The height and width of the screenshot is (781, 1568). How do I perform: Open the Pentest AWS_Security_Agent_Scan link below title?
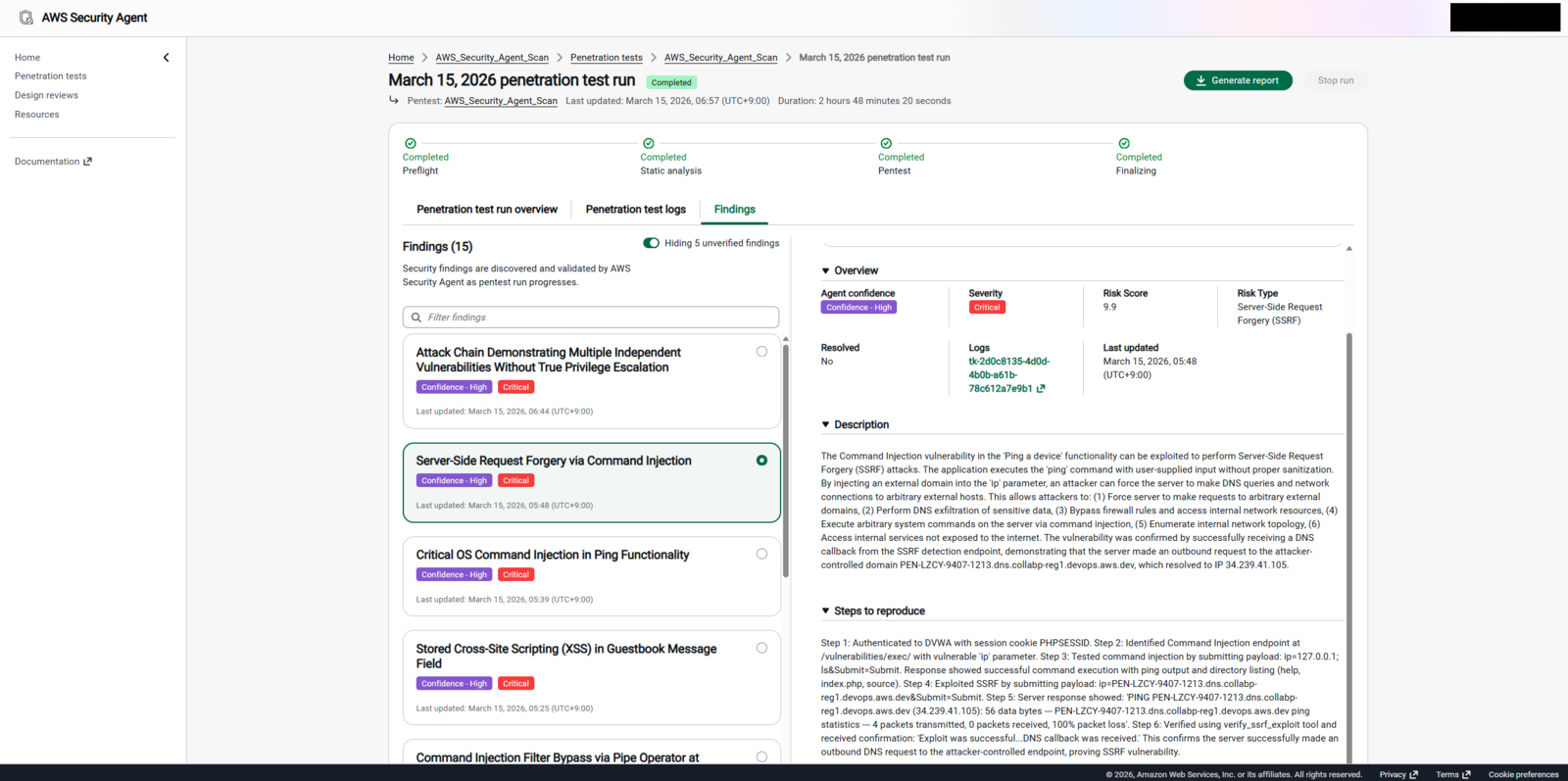click(x=501, y=101)
